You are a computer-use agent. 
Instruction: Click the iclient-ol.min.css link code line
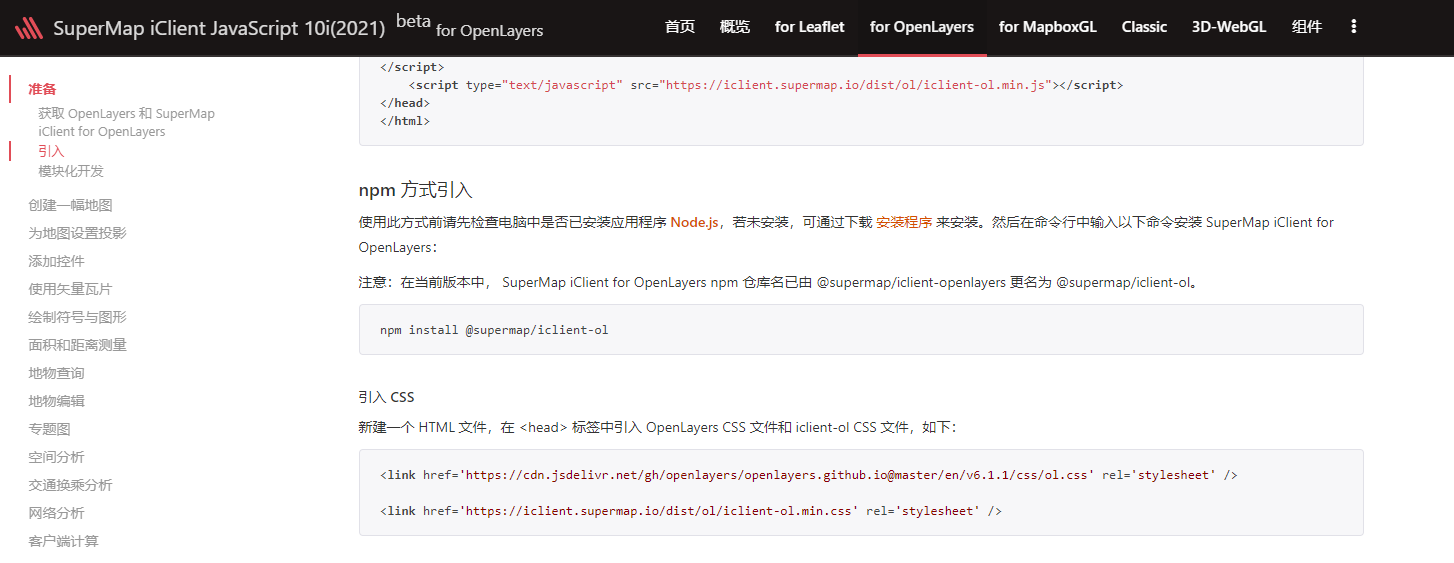(x=691, y=511)
